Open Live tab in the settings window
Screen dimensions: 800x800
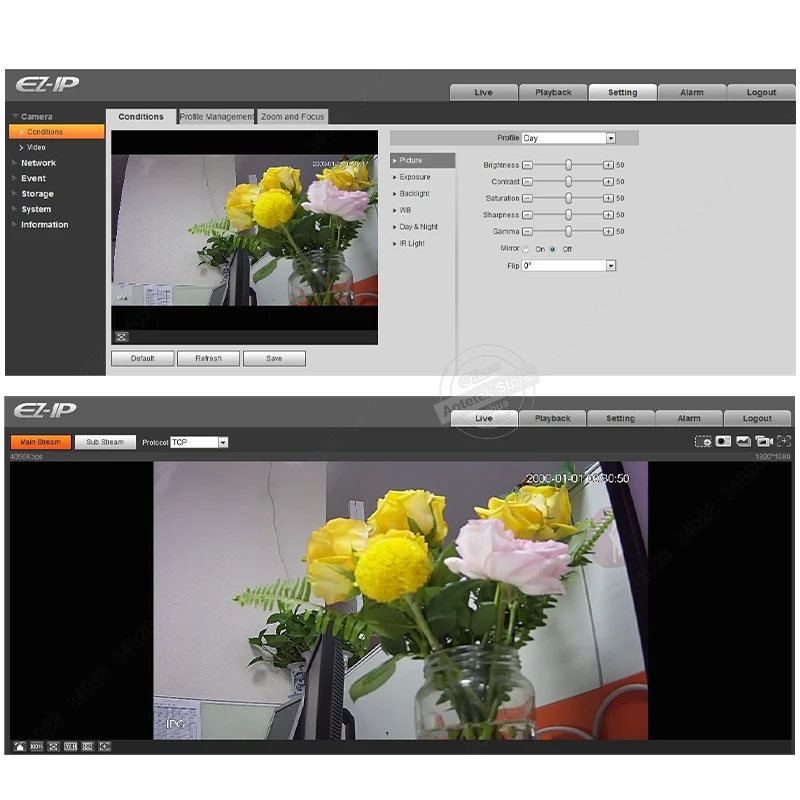pos(484,92)
